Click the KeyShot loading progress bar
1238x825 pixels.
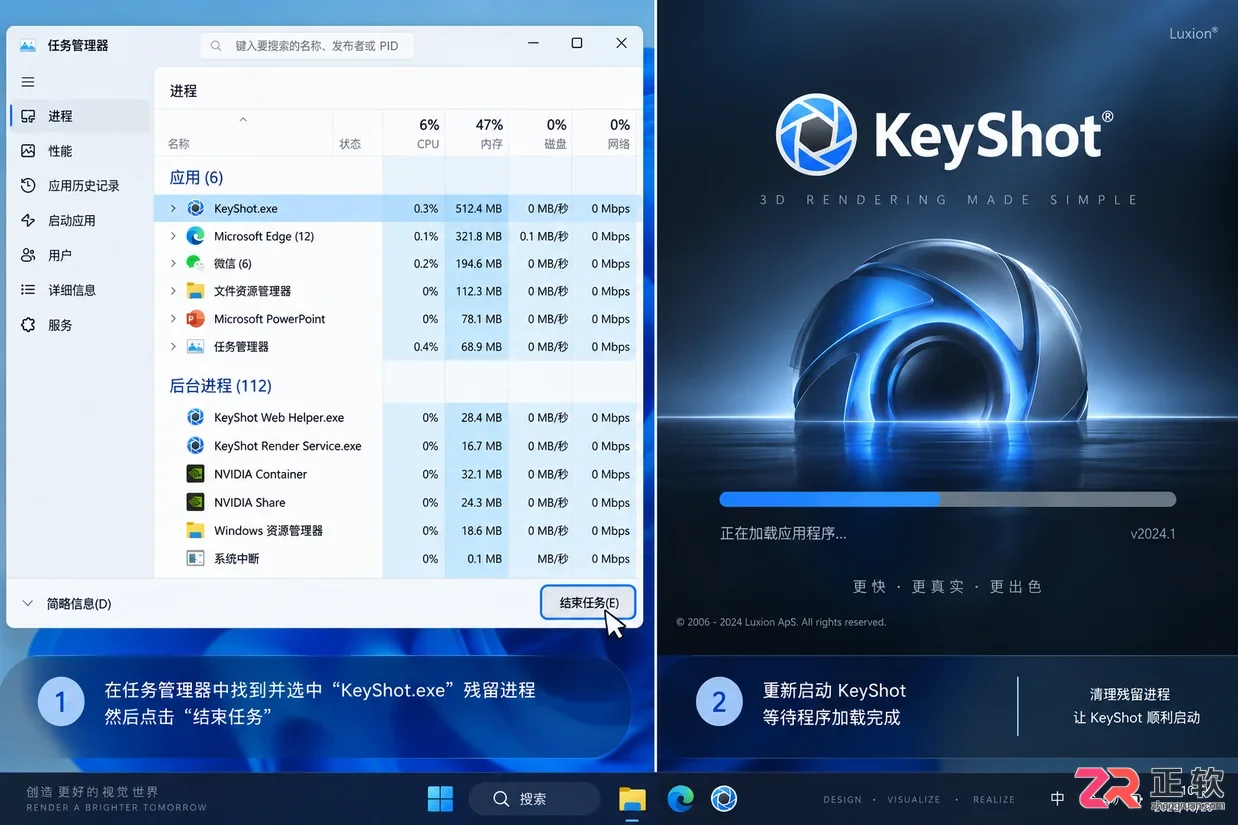tap(948, 499)
